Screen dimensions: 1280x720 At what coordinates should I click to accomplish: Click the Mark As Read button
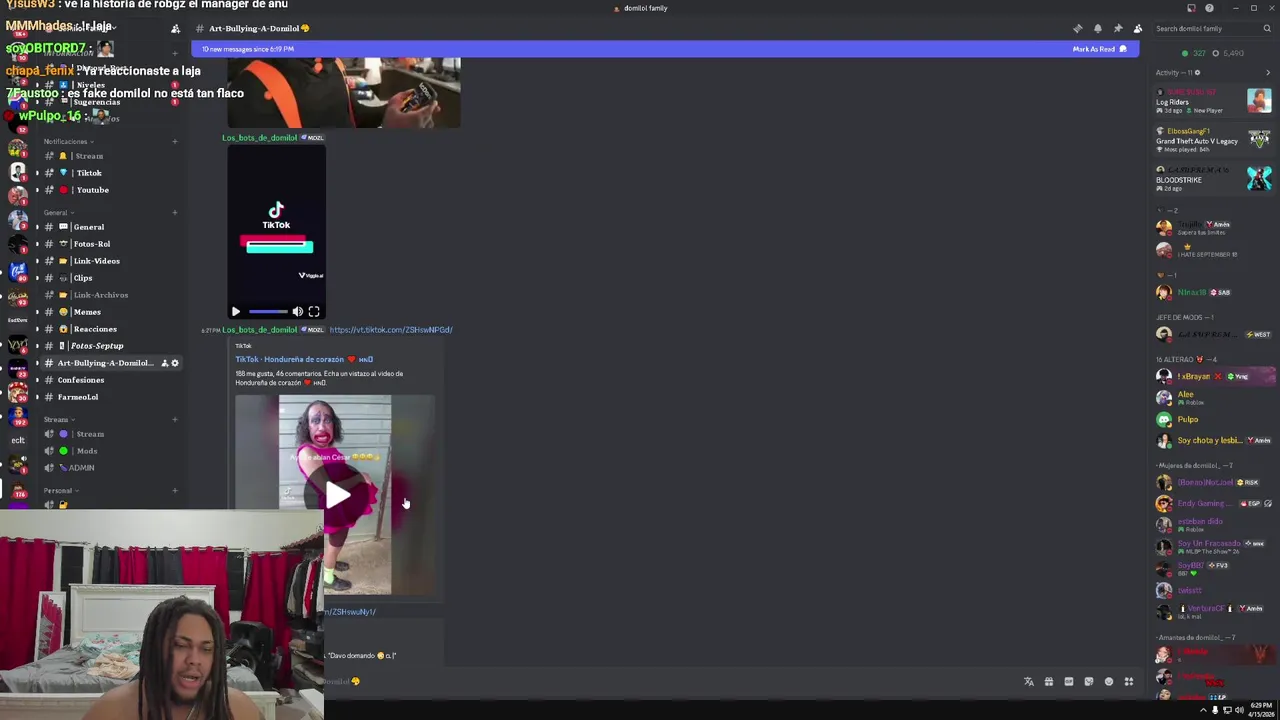pyautogui.click(x=1099, y=49)
